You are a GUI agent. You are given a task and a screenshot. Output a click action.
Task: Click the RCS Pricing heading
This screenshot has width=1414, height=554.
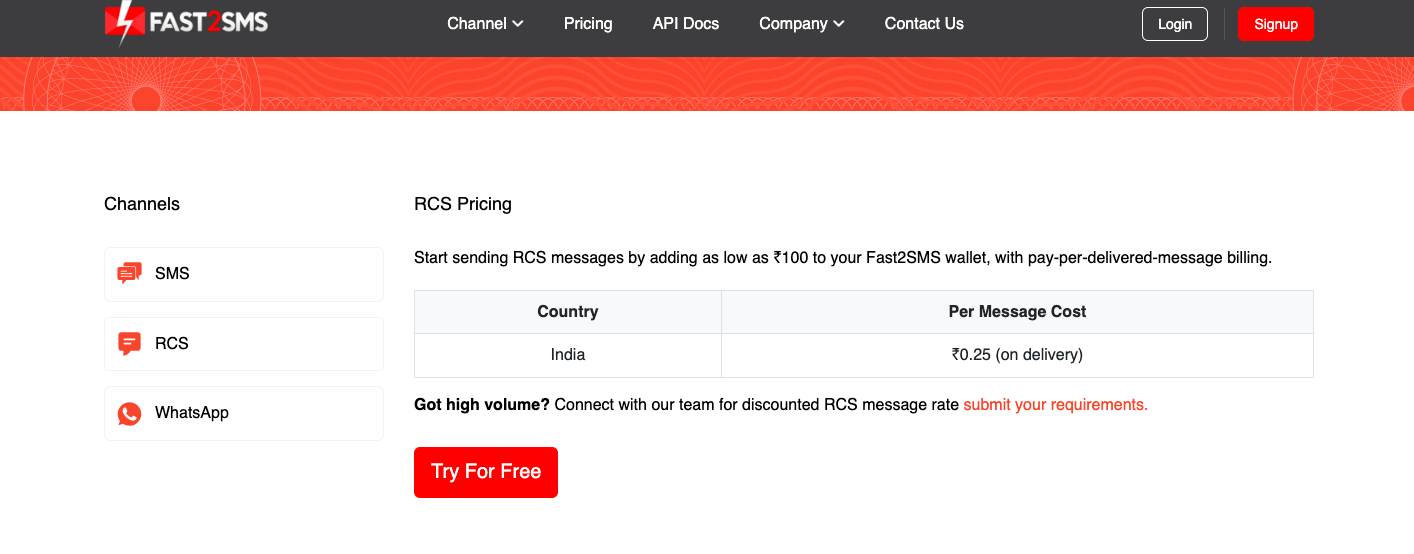point(463,204)
